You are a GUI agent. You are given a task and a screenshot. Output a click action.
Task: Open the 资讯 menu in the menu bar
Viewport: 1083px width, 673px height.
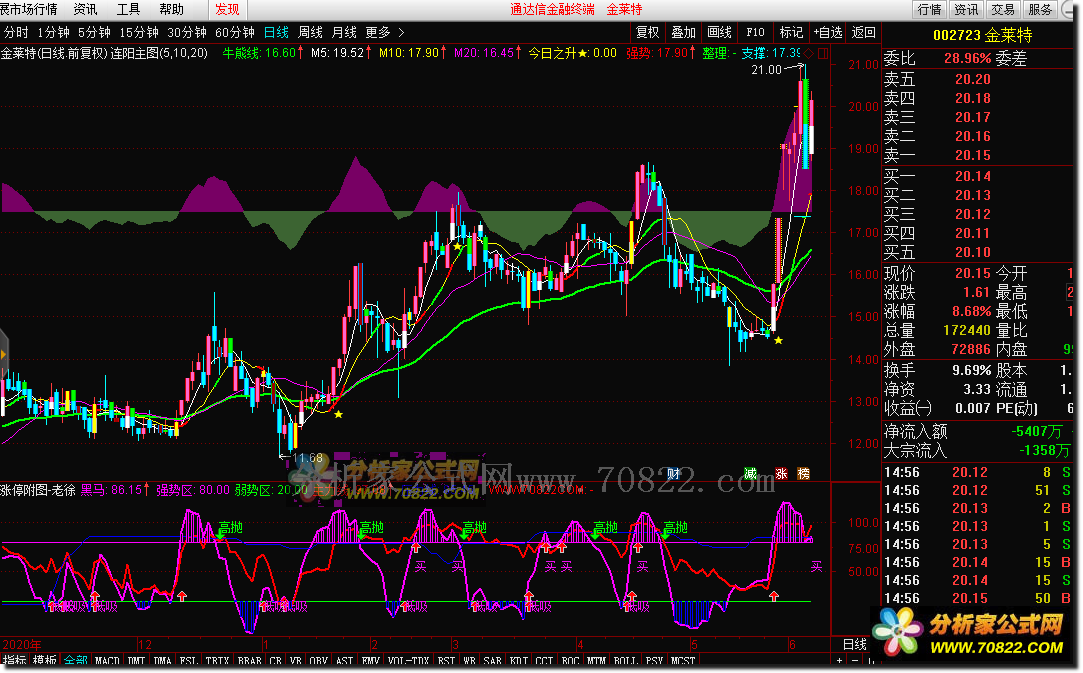click(x=86, y=9)
